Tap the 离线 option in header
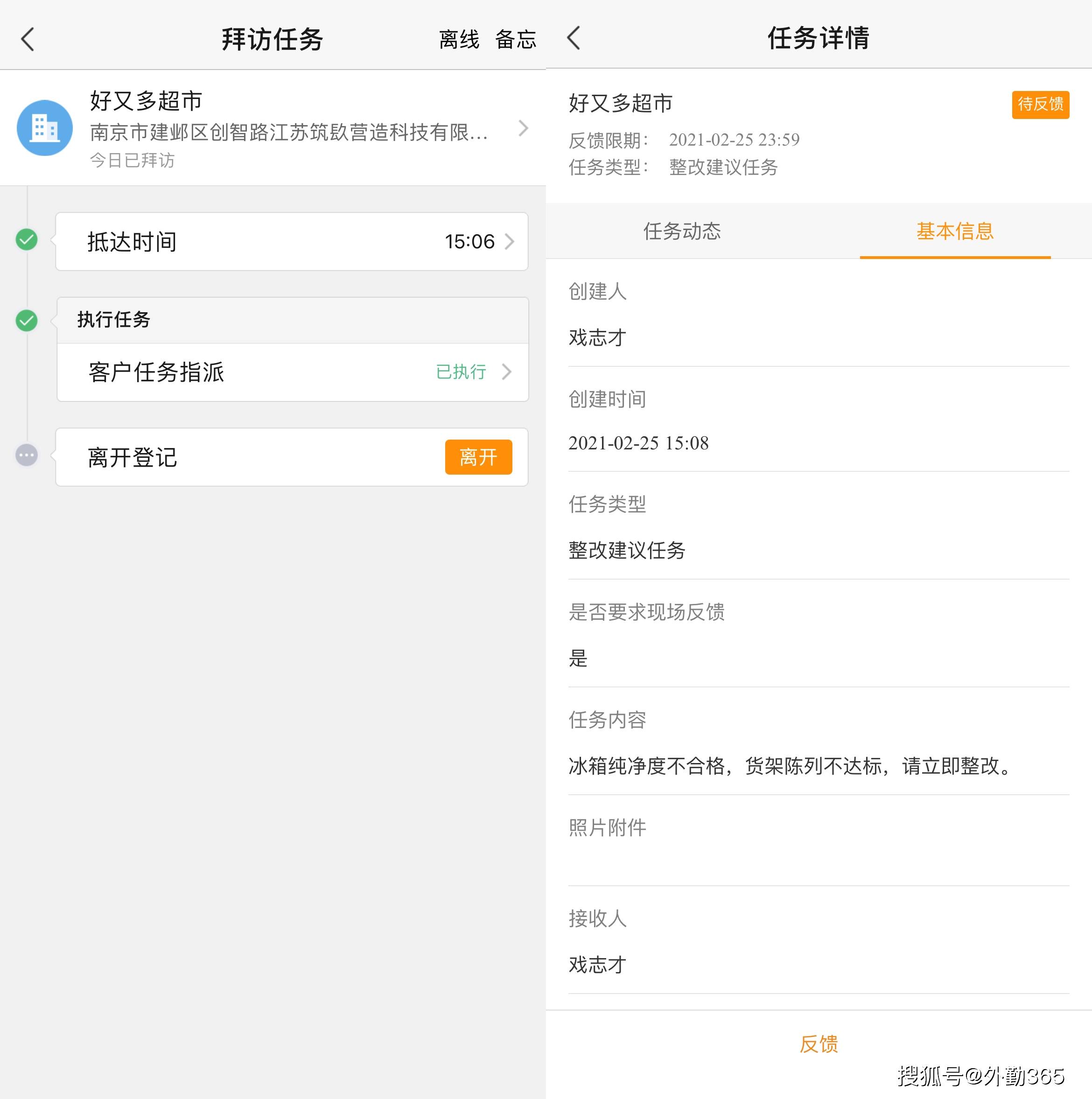 pyautogui.click(x=458, y=40)
